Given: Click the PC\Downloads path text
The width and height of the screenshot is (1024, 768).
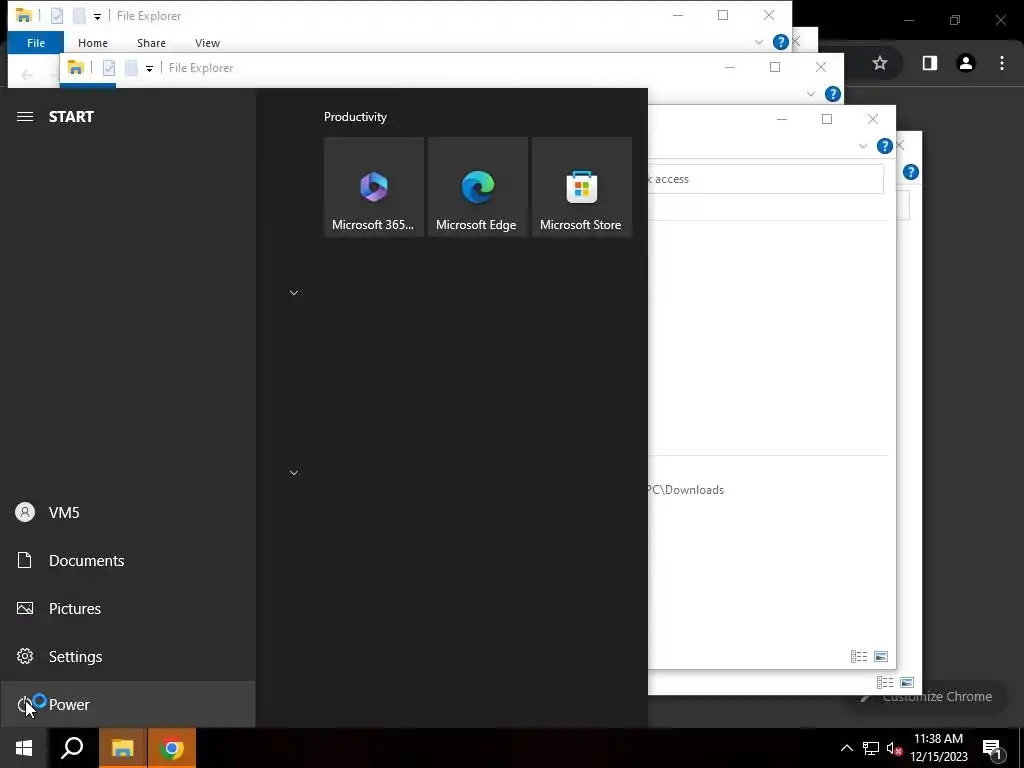Looking at the screenshot, I should pyautogui.click(x=686, y=490).
